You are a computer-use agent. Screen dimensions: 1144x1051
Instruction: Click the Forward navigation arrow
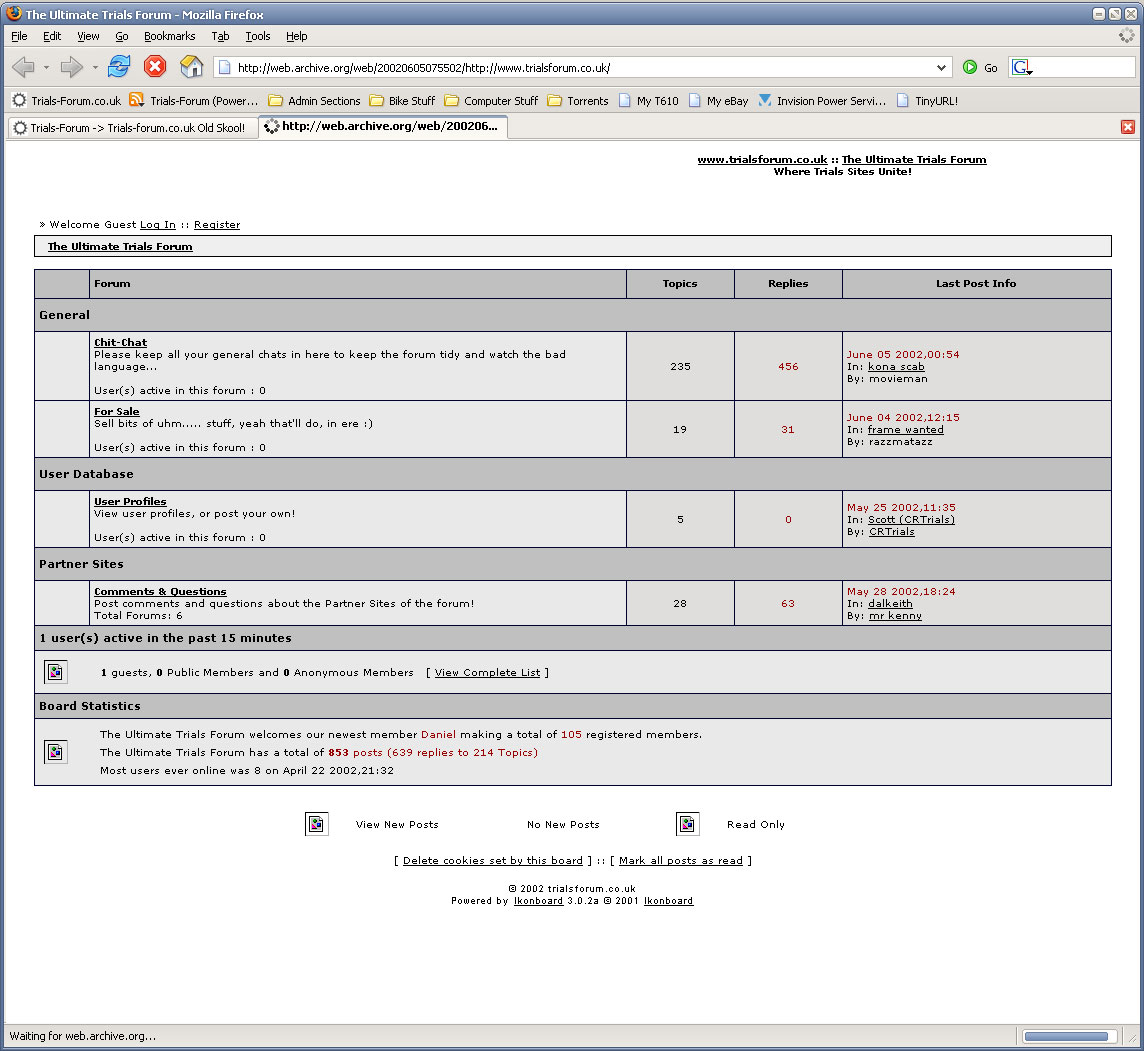pos(71,67)
